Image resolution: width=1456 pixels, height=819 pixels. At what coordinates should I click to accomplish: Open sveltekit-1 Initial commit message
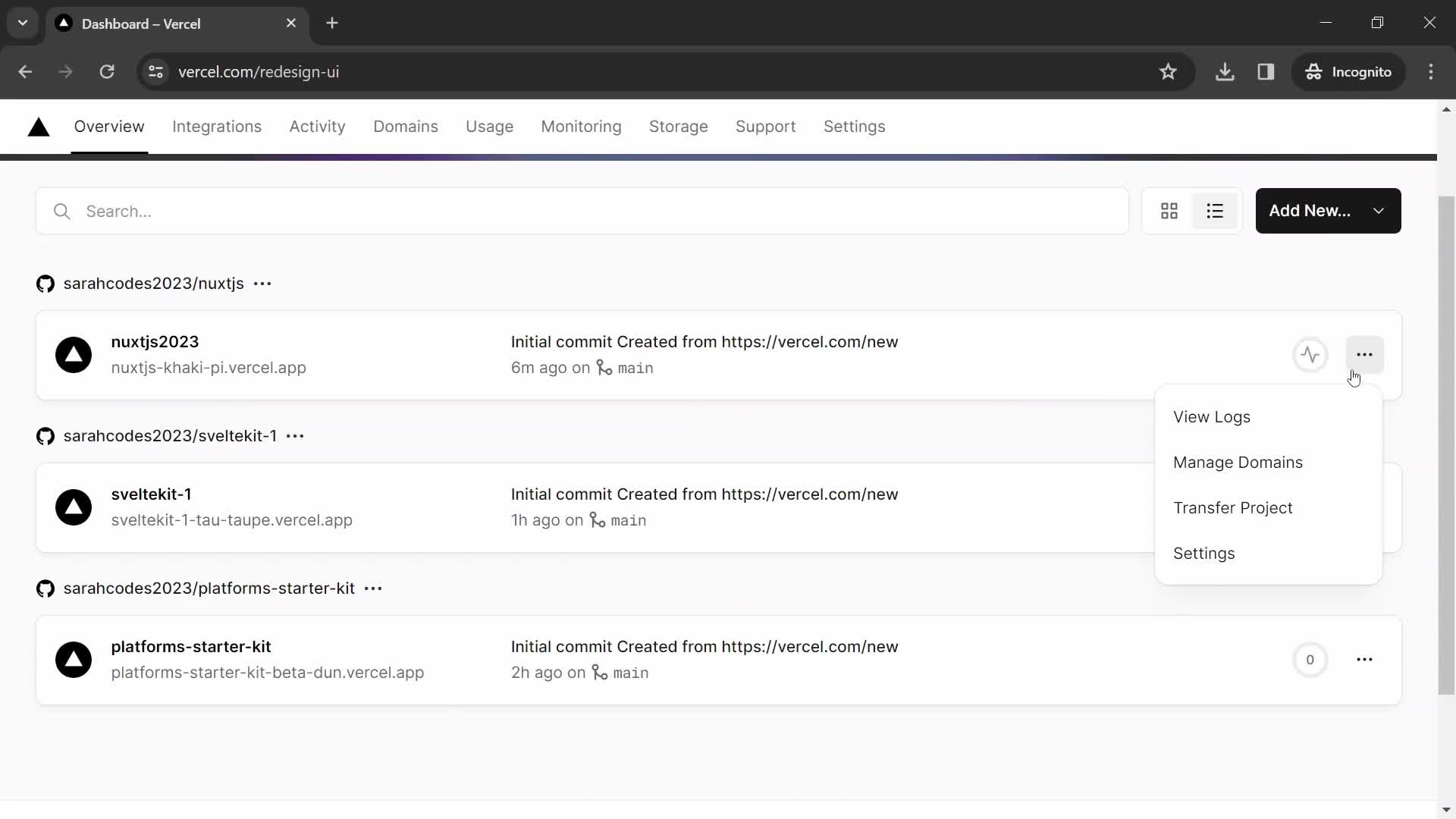704,494
